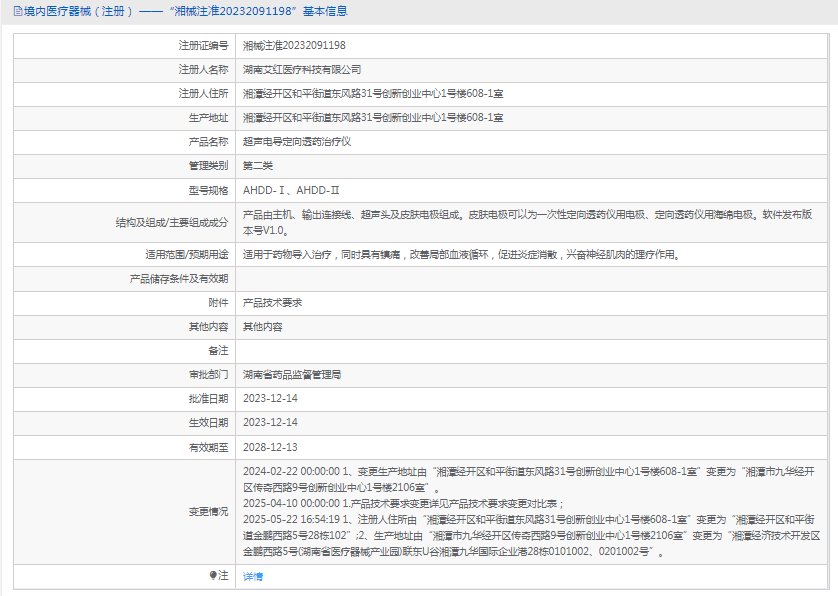The width and height of the screenshot is (838, 596).
Task: Click the 注册人名称 row label
Action: click(203, 69)
